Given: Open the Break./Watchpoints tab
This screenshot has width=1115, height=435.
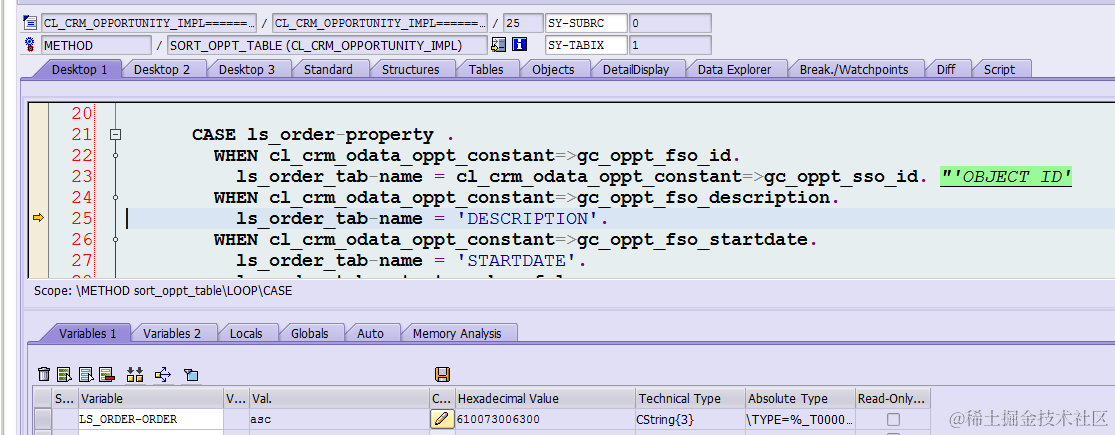Looking at the screenshot, I should 854,69.
